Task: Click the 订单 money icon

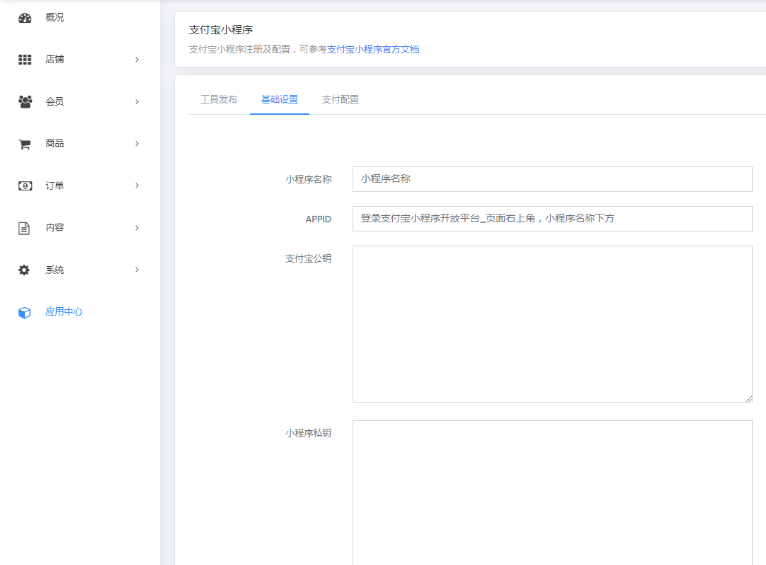Action: 25,186
